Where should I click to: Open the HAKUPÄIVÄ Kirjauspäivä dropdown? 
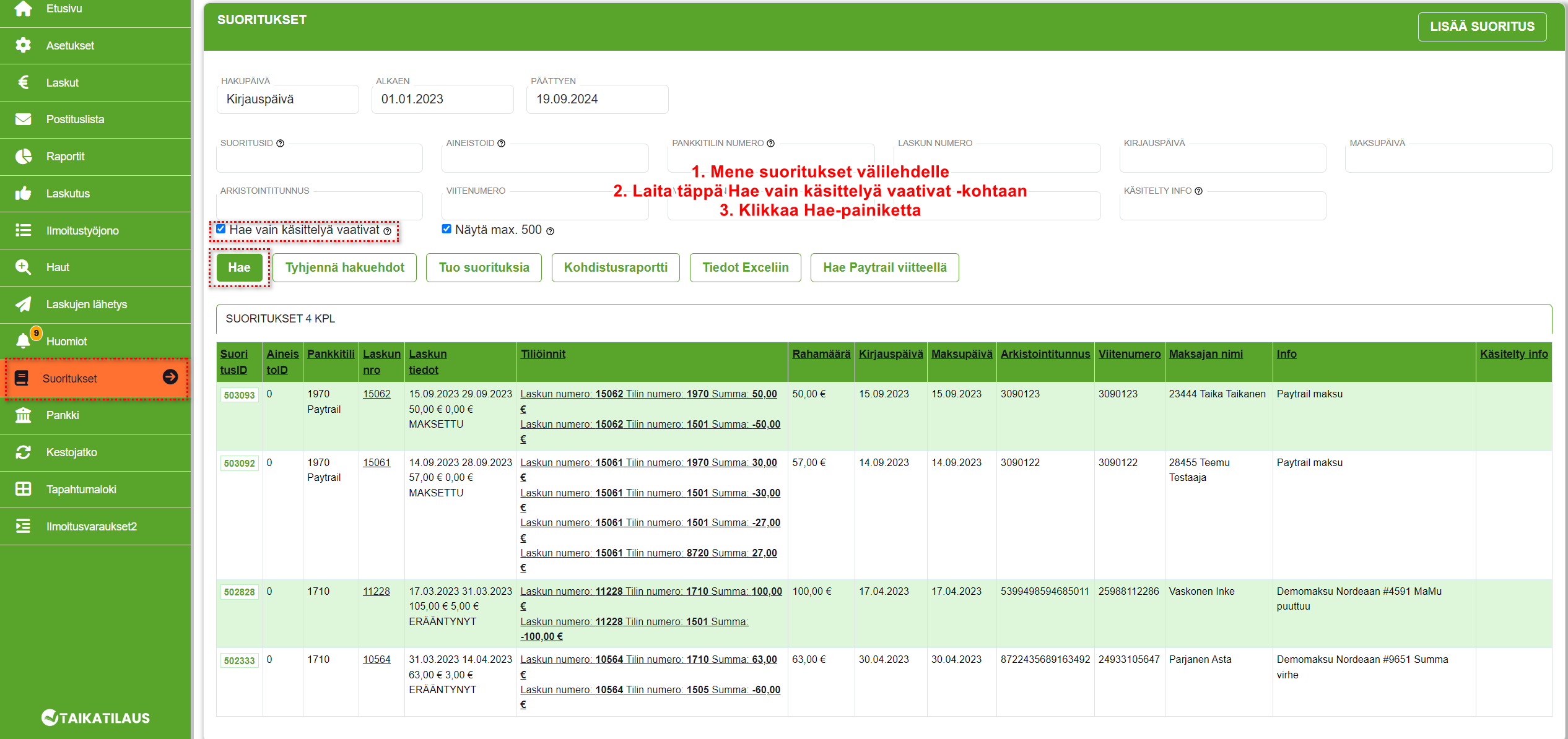click(x=288, y=99)
